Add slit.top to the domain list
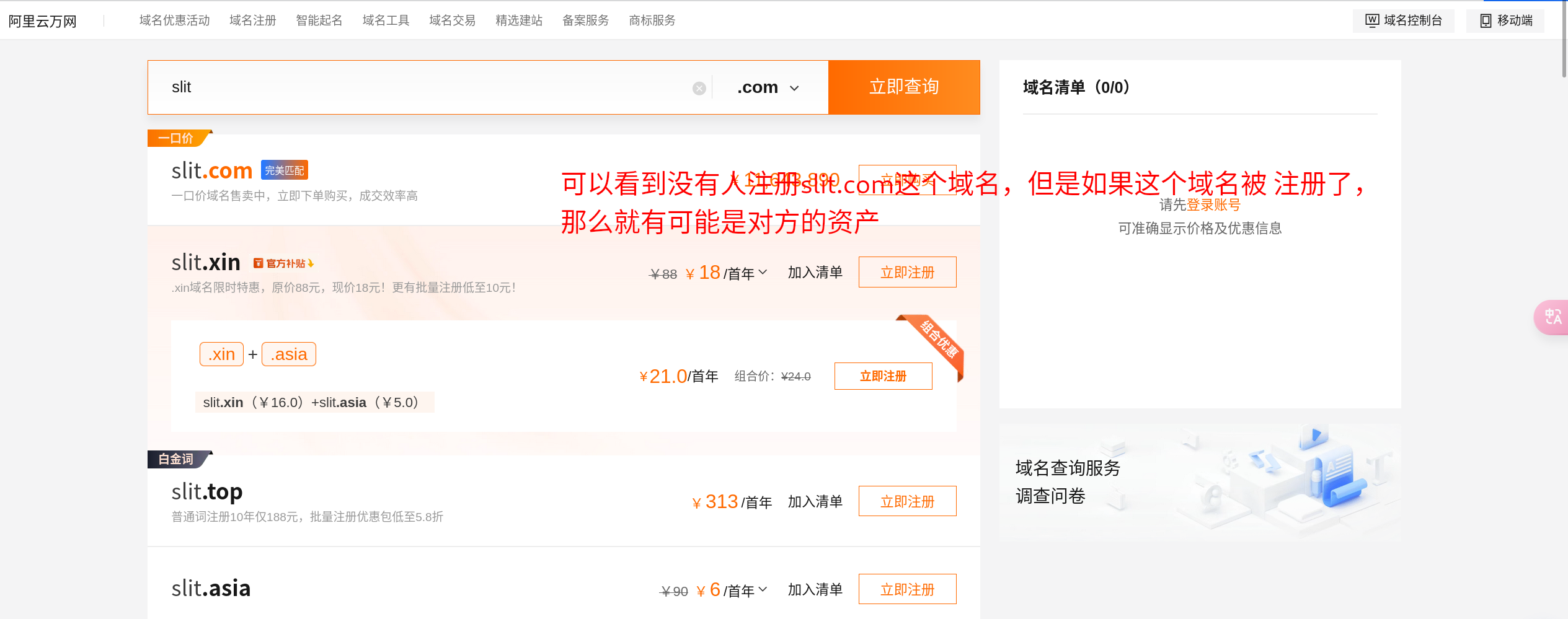The height and width of the screenshot is (619, 1568). click(815, 502)
